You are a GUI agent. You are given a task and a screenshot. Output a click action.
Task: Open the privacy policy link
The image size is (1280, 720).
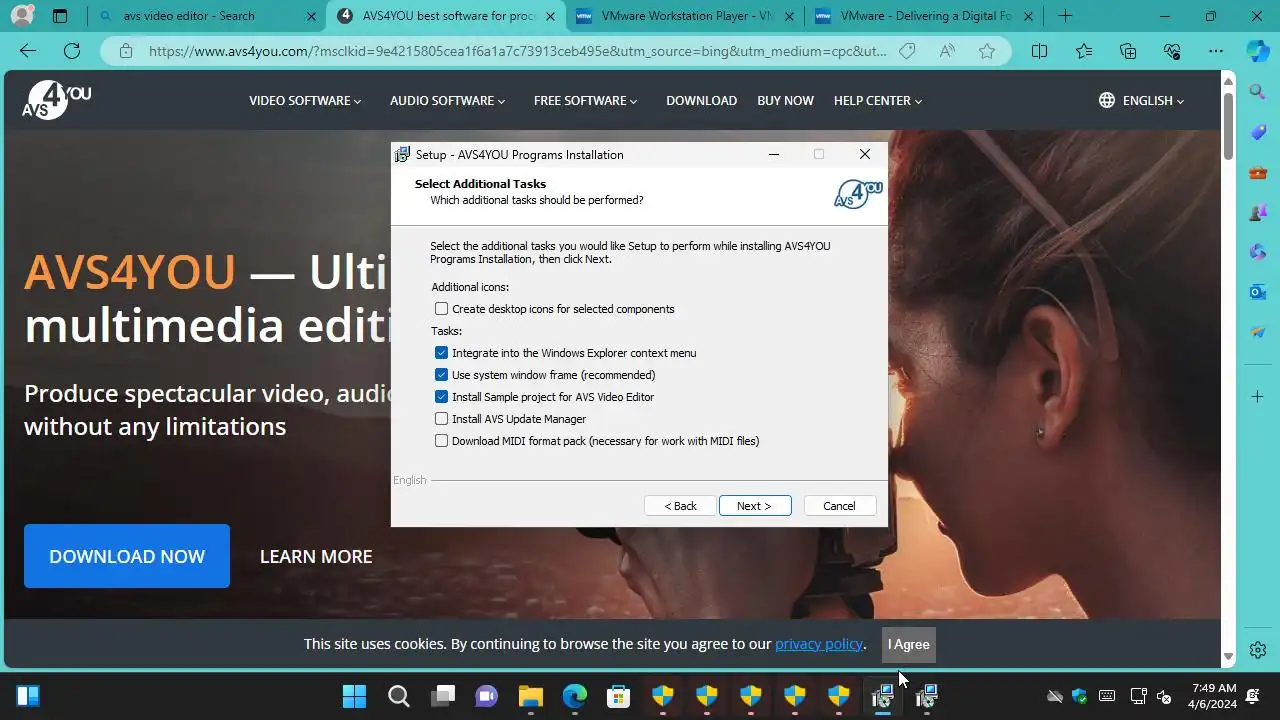click(x=818, y=644)
